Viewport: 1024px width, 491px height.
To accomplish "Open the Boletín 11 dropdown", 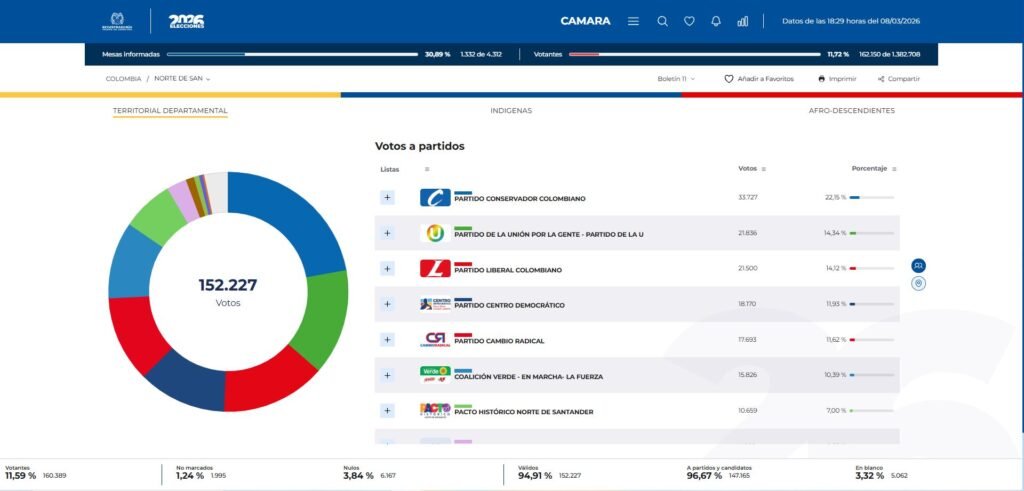I will pyautogui.click(x=676, y=78).
